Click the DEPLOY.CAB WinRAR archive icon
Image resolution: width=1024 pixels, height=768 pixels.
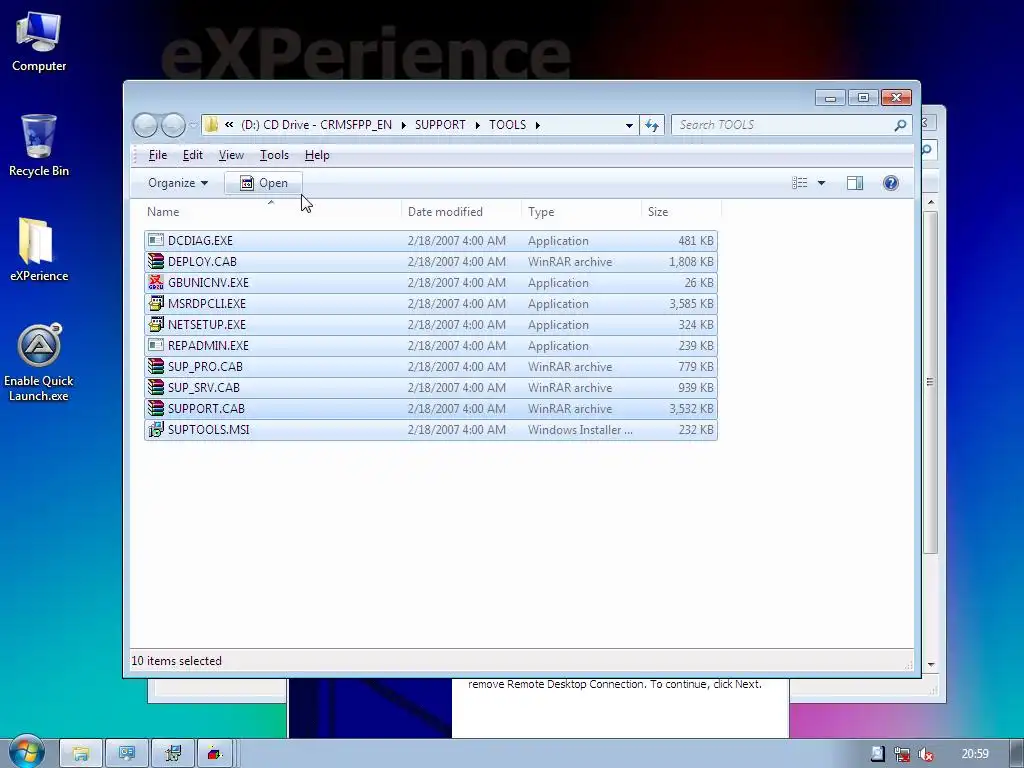click(x=155, y=261)
